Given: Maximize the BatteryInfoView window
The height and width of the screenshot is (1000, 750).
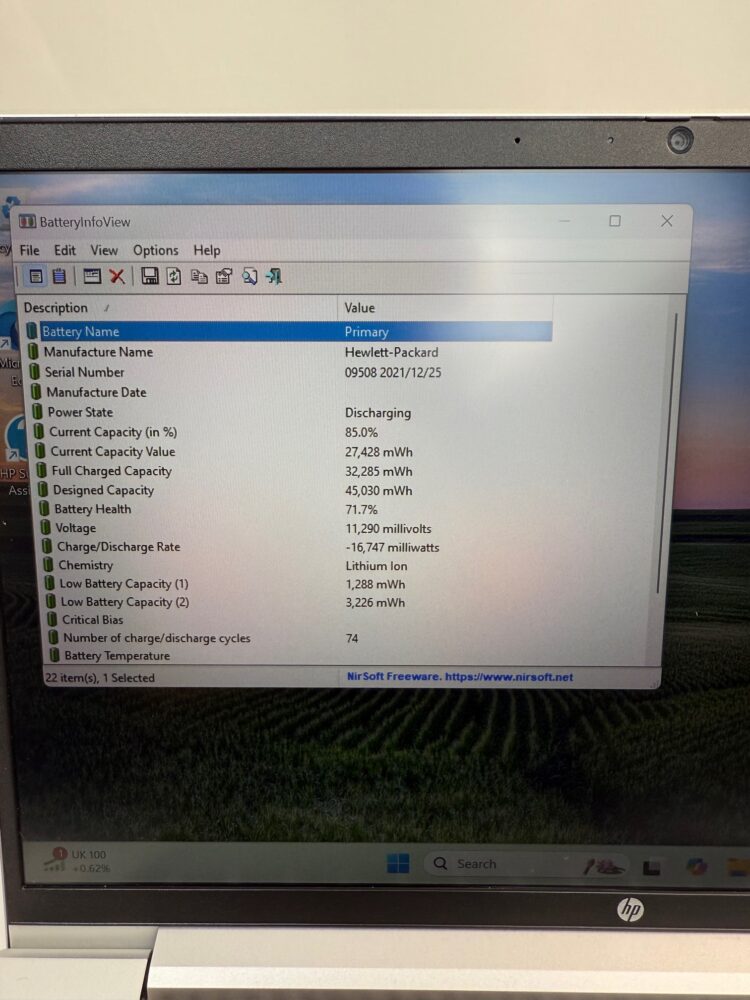Looking at the screenshot, I should pyautogui.click(x=615, y=221).
